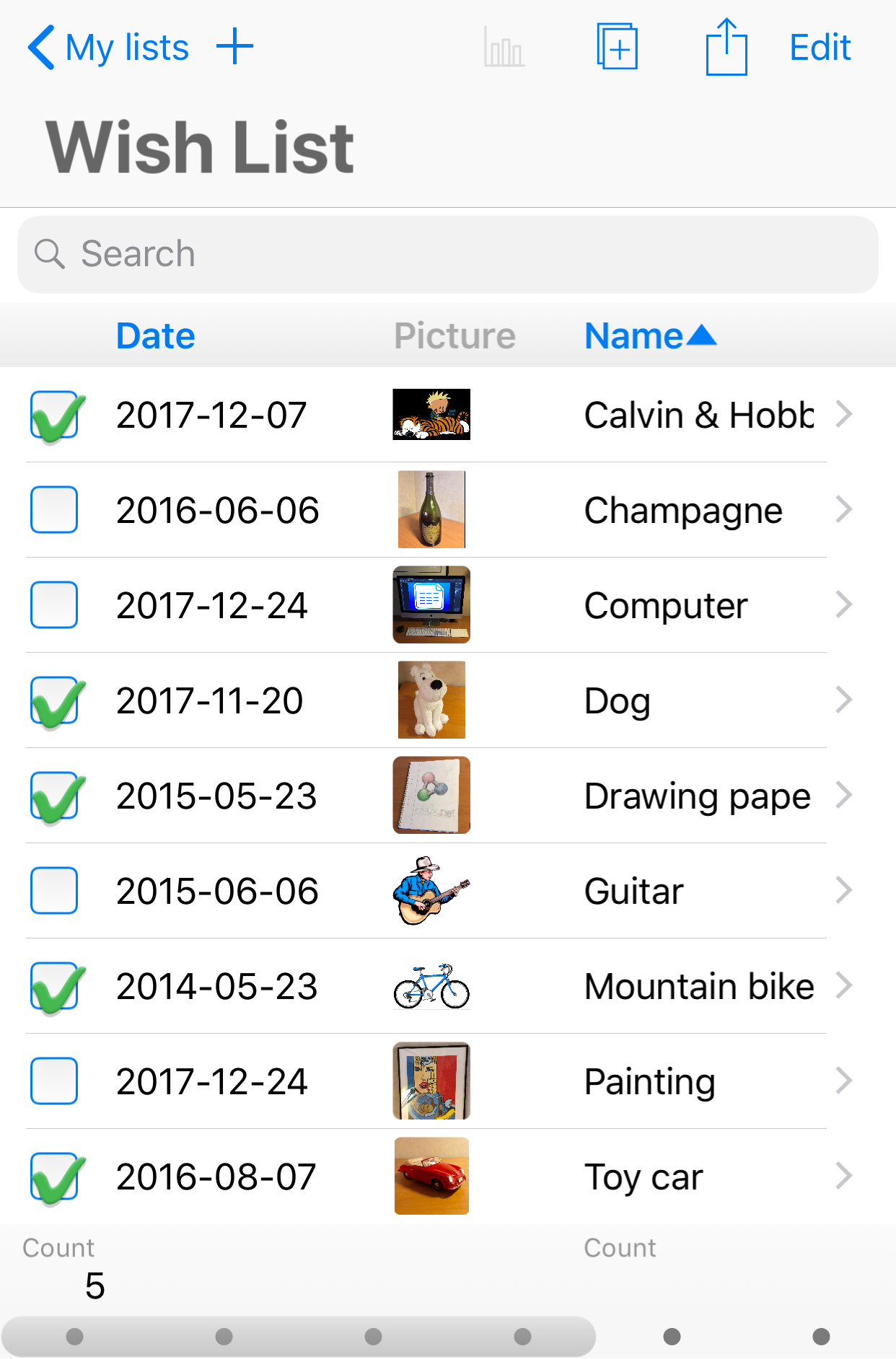Image resolution: width=896 pixels, height=1359 pixels.
Task: Select the Picture column header
Action: click(x=454, y=336)
